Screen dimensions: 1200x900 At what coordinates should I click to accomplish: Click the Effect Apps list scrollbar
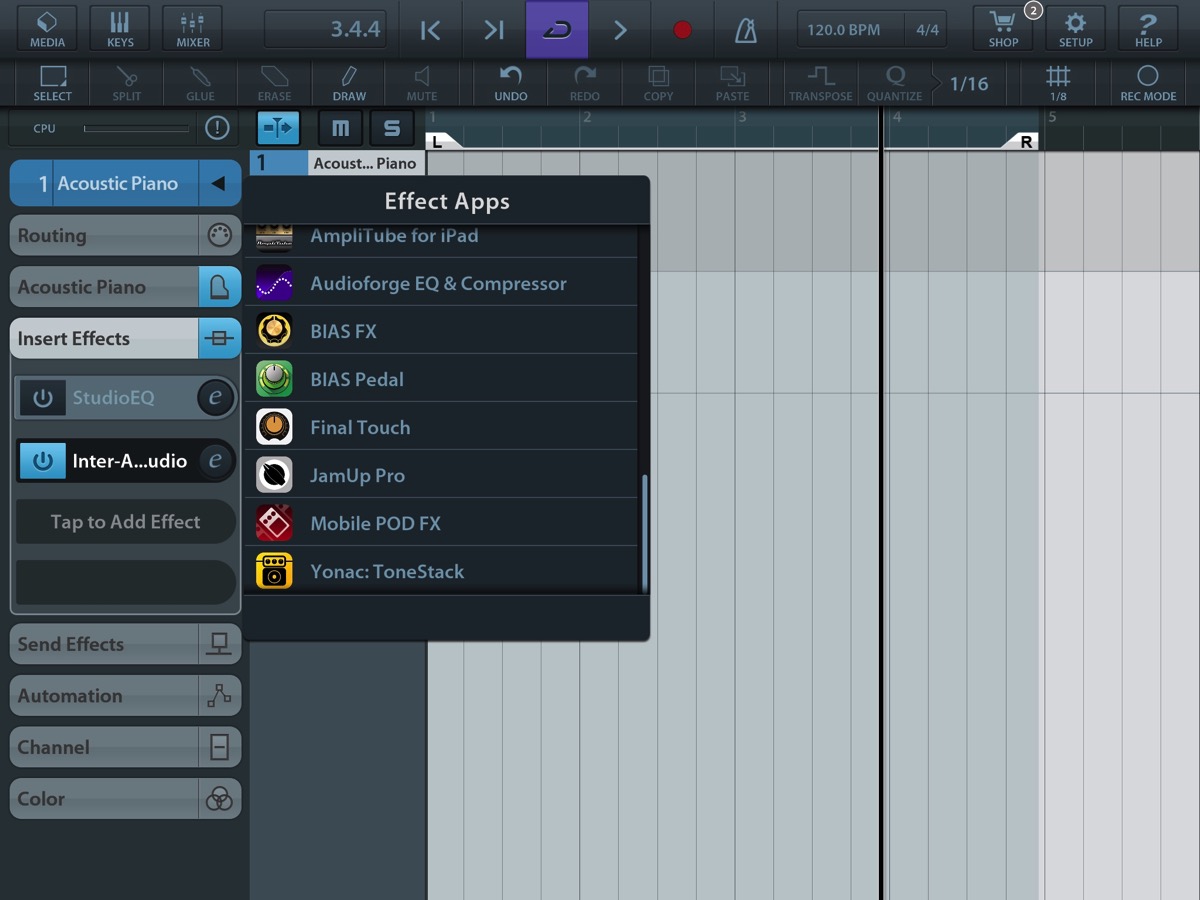point(645,532)
